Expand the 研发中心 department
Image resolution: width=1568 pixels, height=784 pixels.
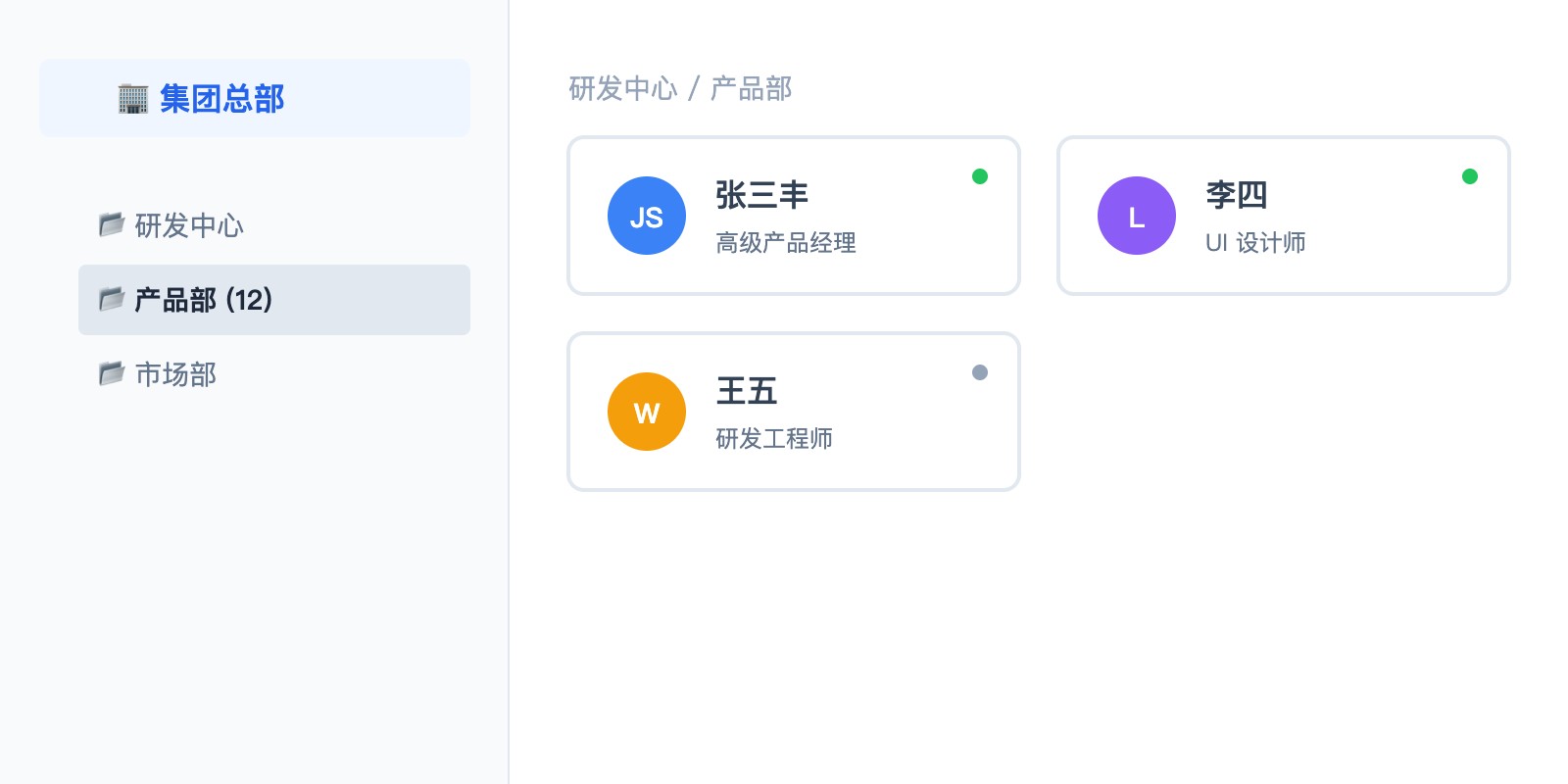coord(189,225)
